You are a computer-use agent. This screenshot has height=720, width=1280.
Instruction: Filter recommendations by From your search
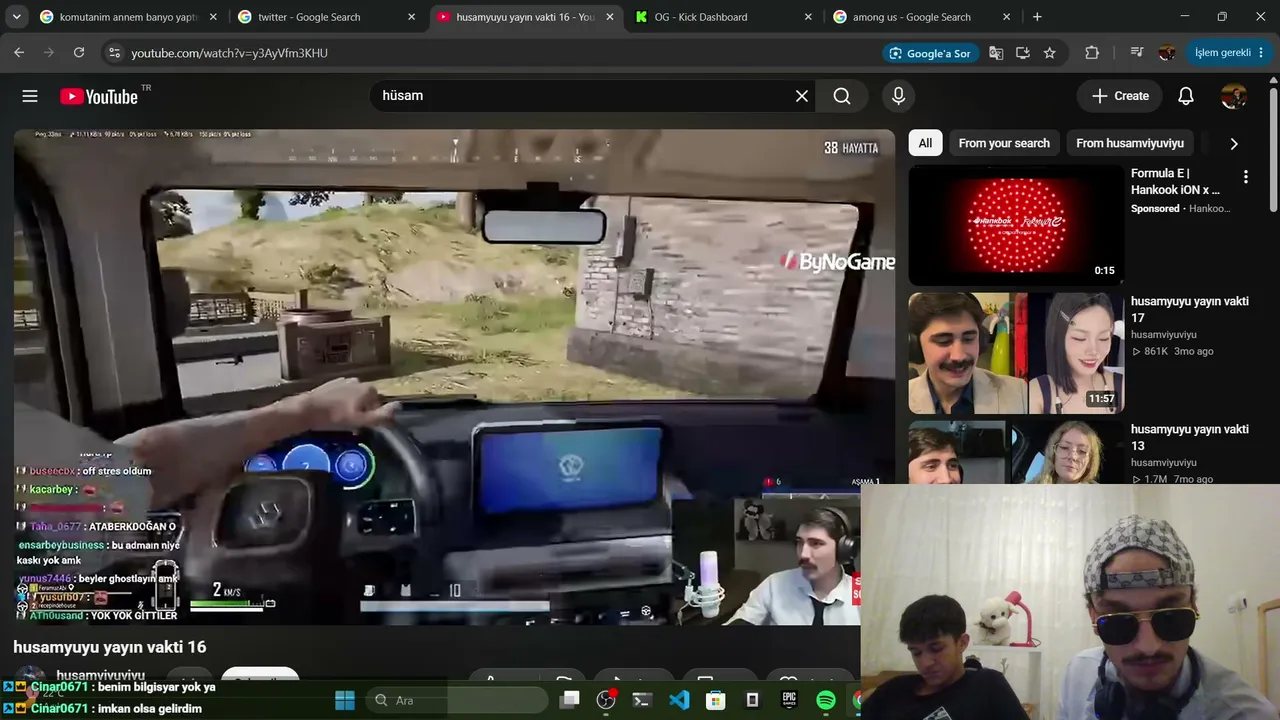click(1004, 143)
